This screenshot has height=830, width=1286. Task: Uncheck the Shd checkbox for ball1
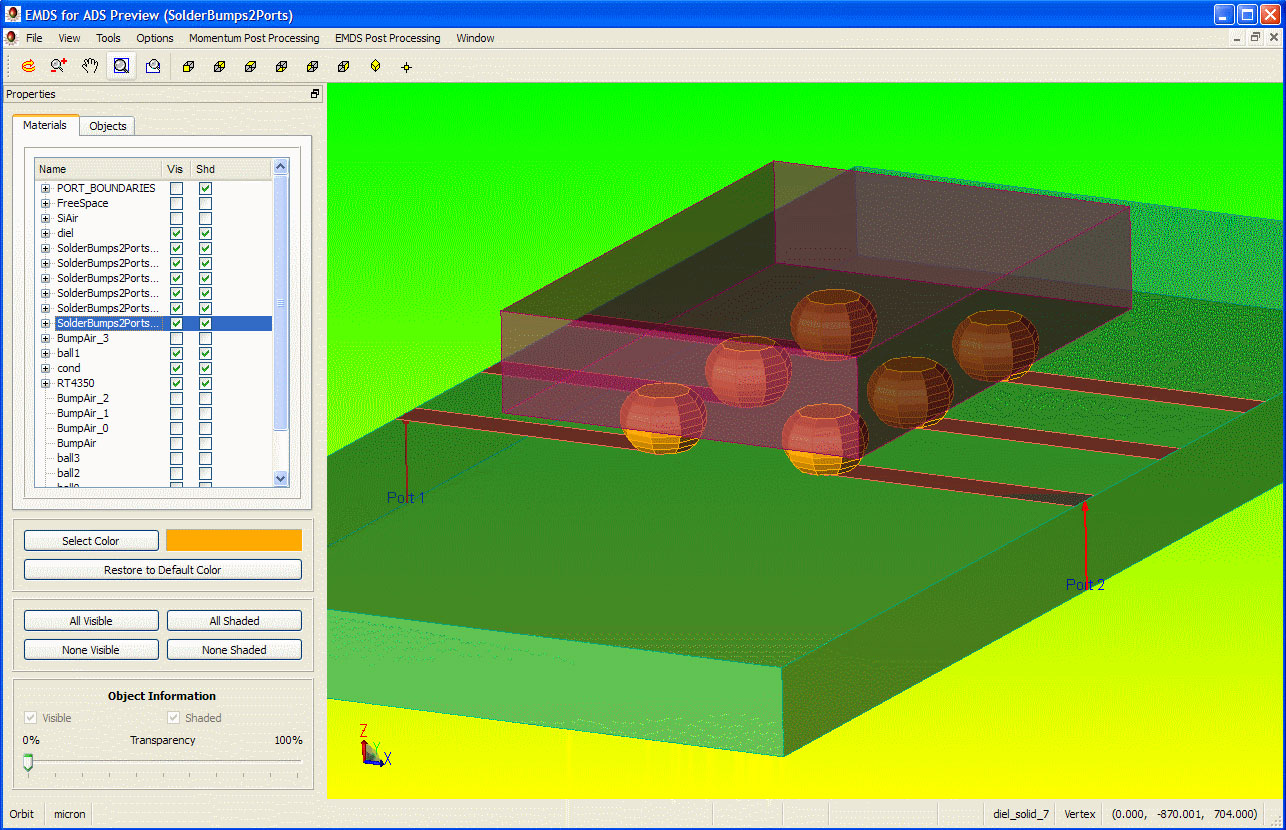[204, 353]
